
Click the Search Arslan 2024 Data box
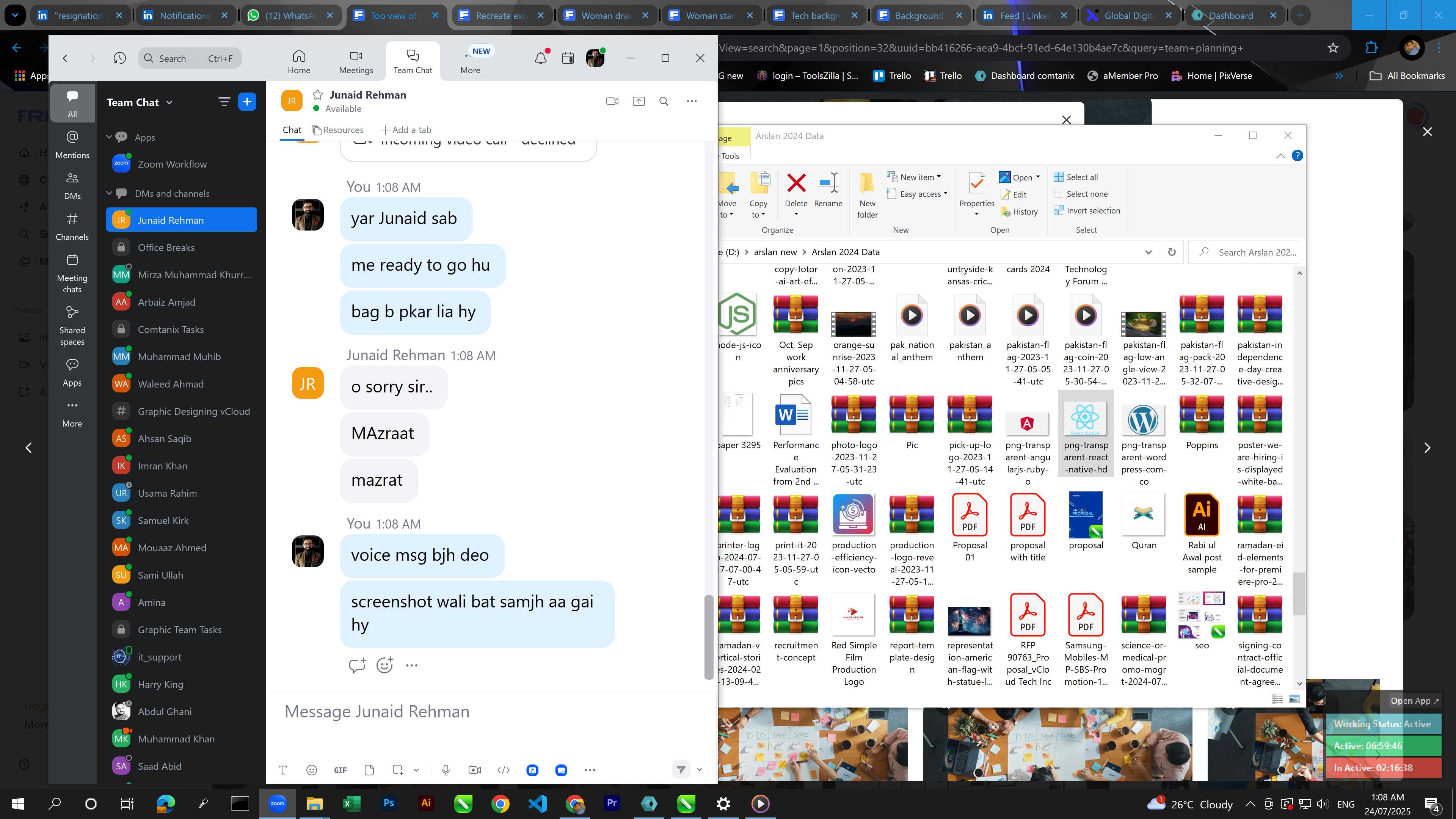click(1245, 252)
